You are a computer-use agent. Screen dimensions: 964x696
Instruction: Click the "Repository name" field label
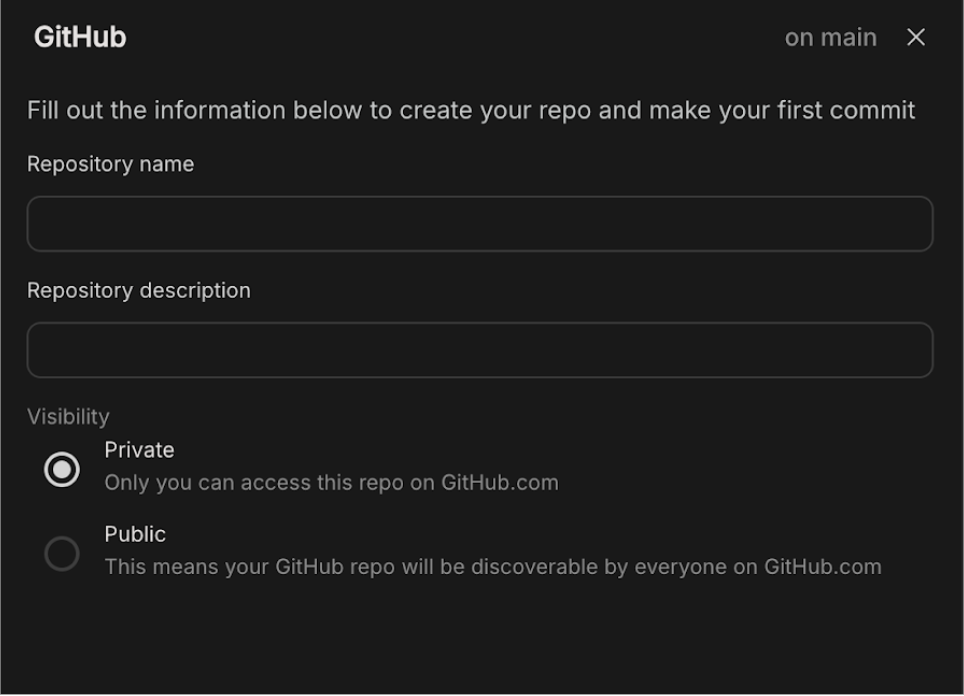(110, 164)
